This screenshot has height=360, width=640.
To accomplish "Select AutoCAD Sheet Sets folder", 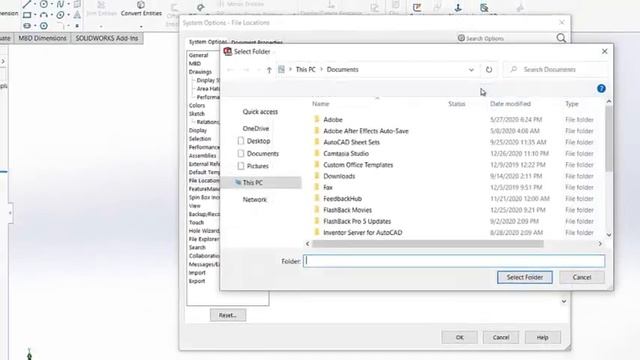I will pyautogui.click(x=351, y=142).
